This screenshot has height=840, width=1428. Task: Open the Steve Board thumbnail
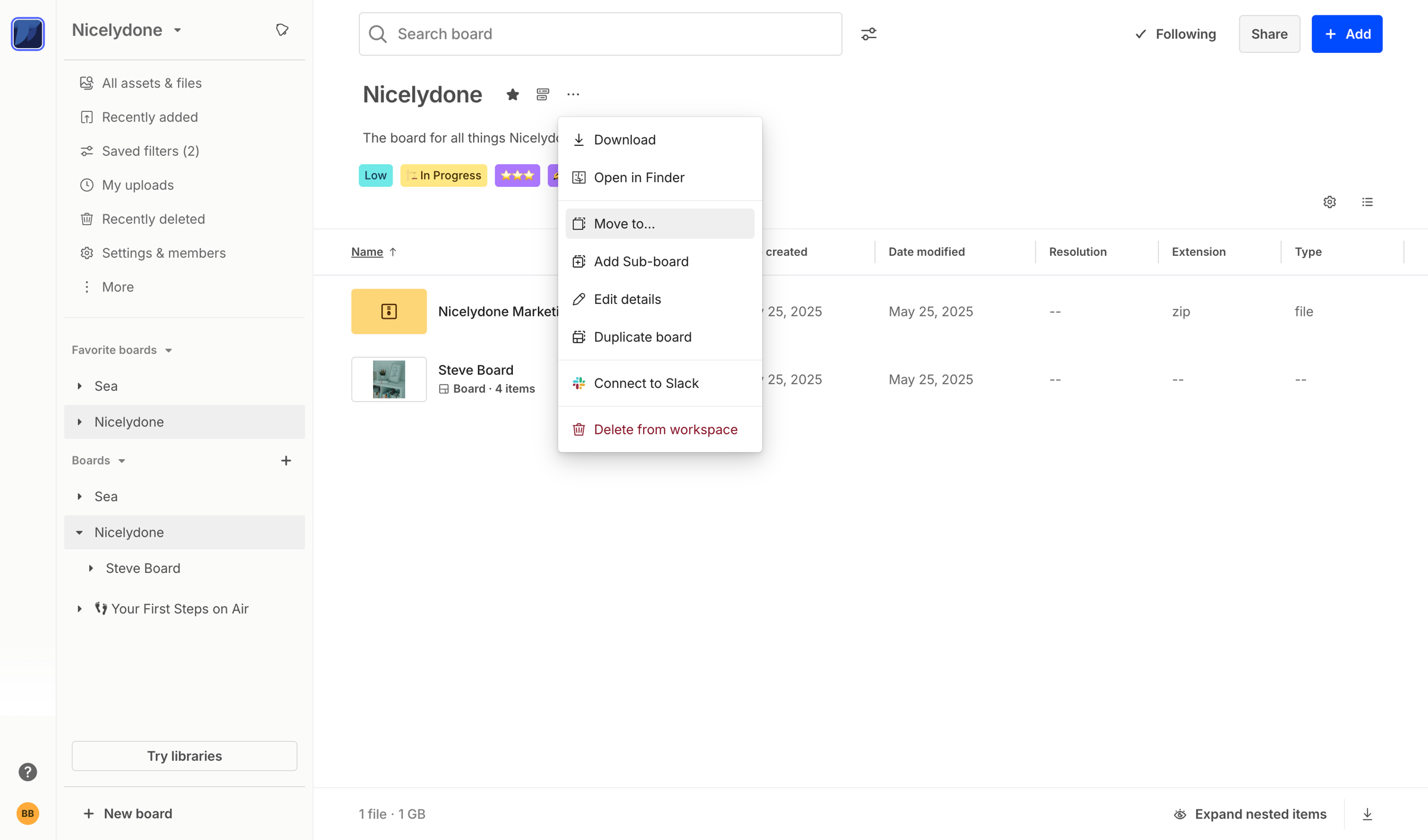(389, 379)
